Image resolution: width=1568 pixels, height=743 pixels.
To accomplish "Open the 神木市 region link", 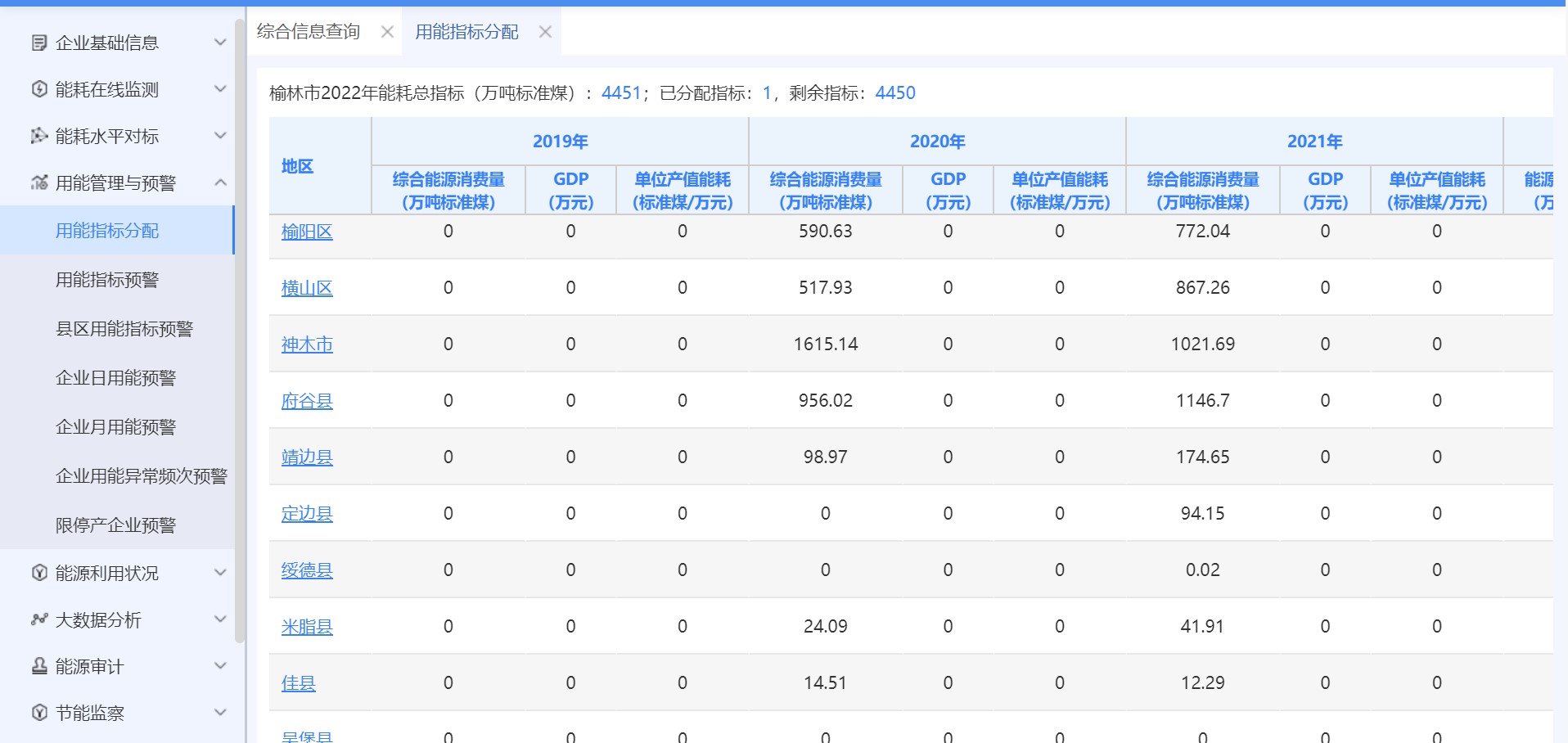I will click(x=307, y=345).
